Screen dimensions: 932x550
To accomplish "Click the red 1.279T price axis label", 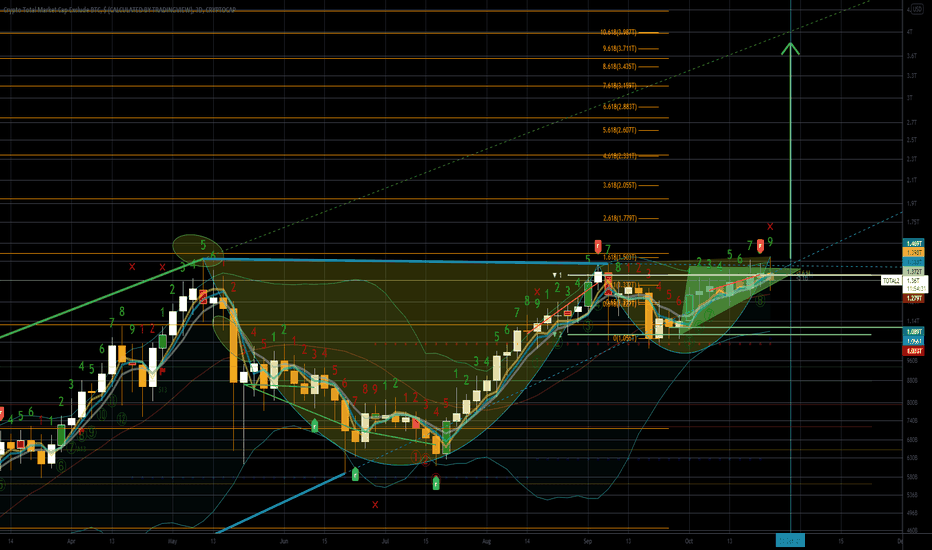I will [914, 298].
